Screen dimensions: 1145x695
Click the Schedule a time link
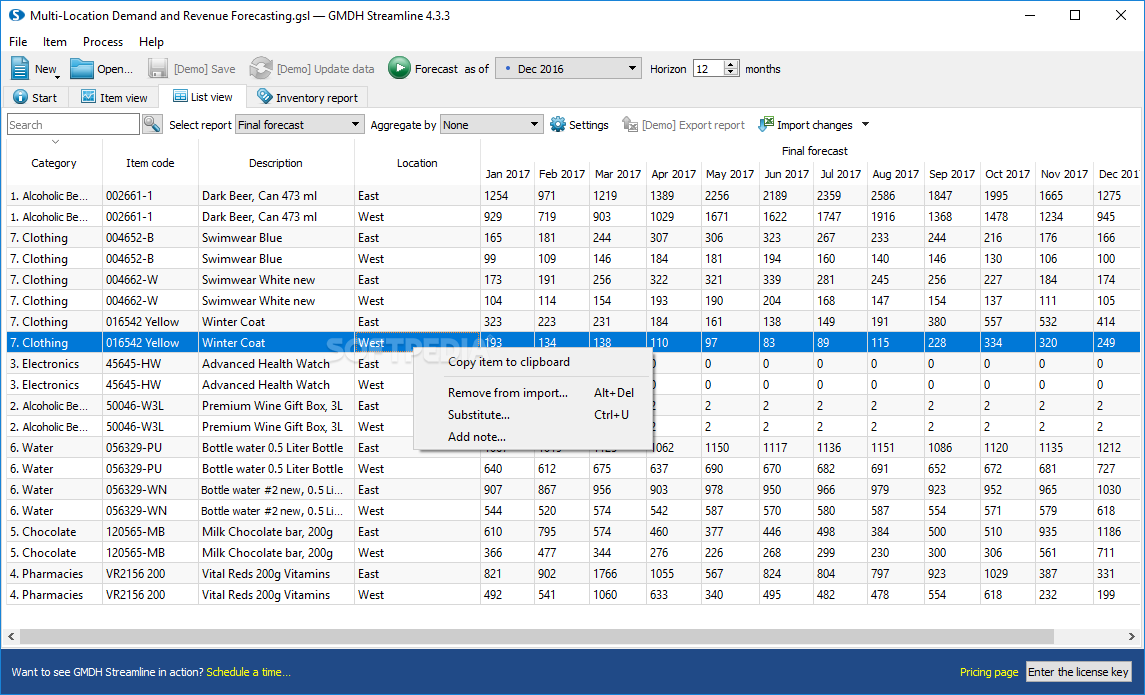click(x=248, y=672)
